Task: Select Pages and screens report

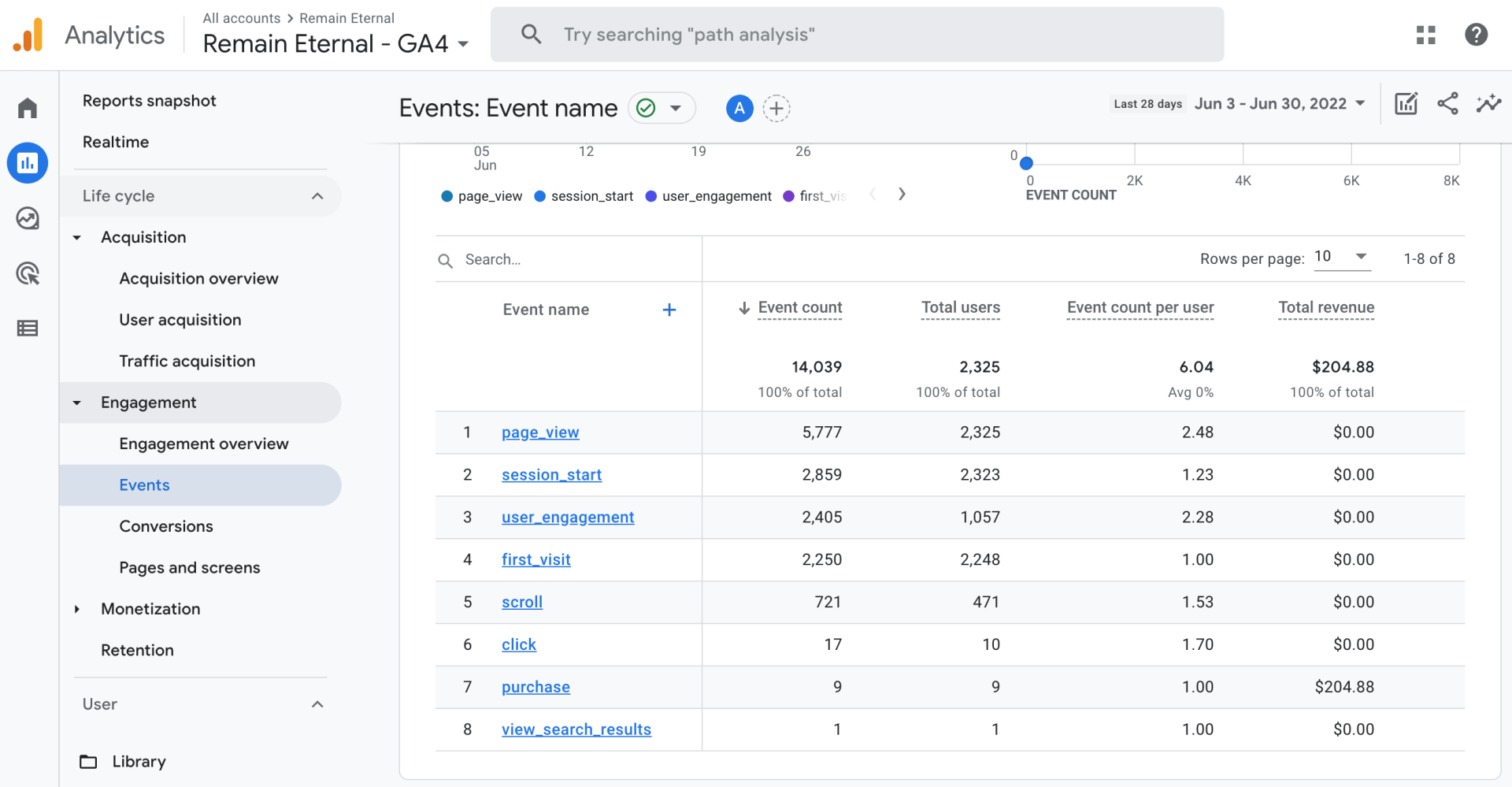Action: coord(190,568)
